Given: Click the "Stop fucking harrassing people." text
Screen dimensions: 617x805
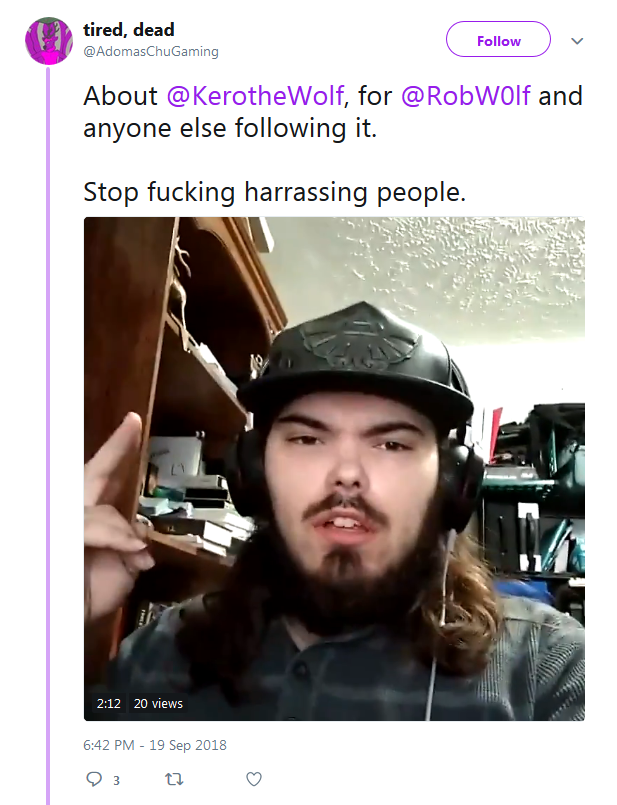Looking at the screenshot, I should (x=275, y=193).
